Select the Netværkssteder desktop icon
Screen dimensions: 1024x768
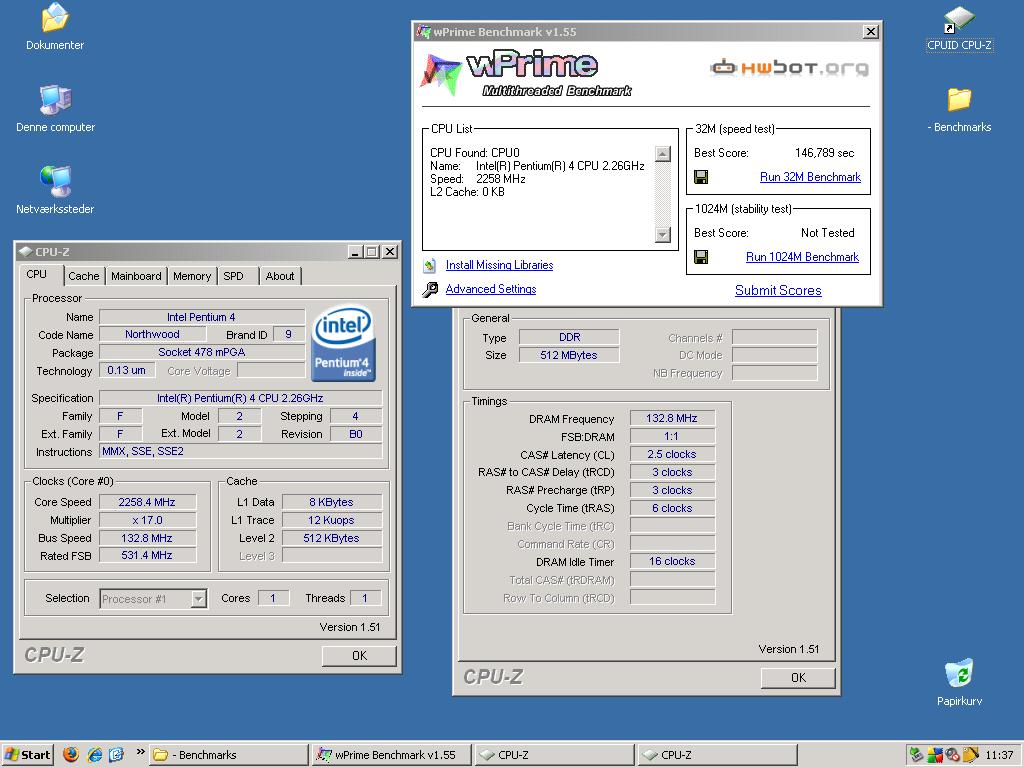coord(55,182)
